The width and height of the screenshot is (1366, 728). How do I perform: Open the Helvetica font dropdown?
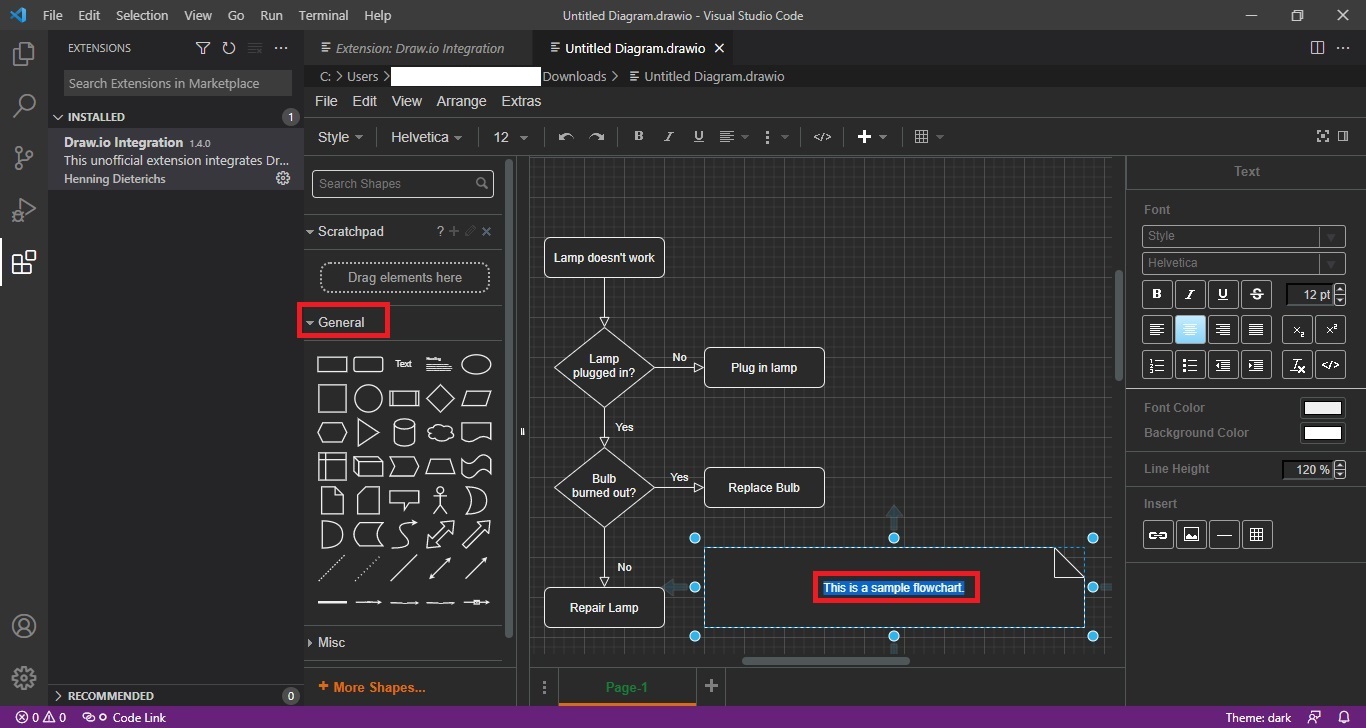[425, 137]
